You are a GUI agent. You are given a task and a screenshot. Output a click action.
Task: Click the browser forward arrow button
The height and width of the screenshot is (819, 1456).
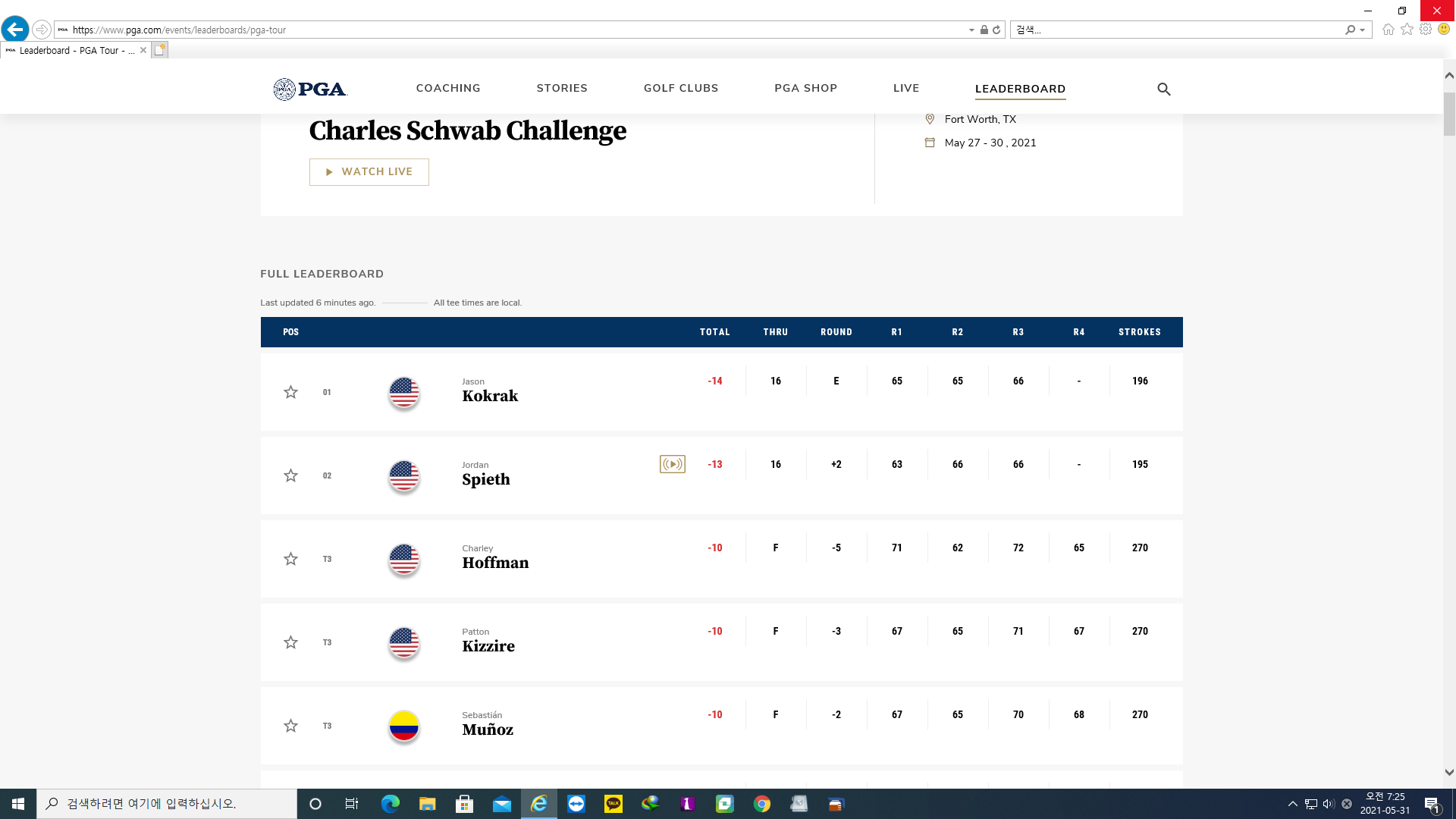42,30
